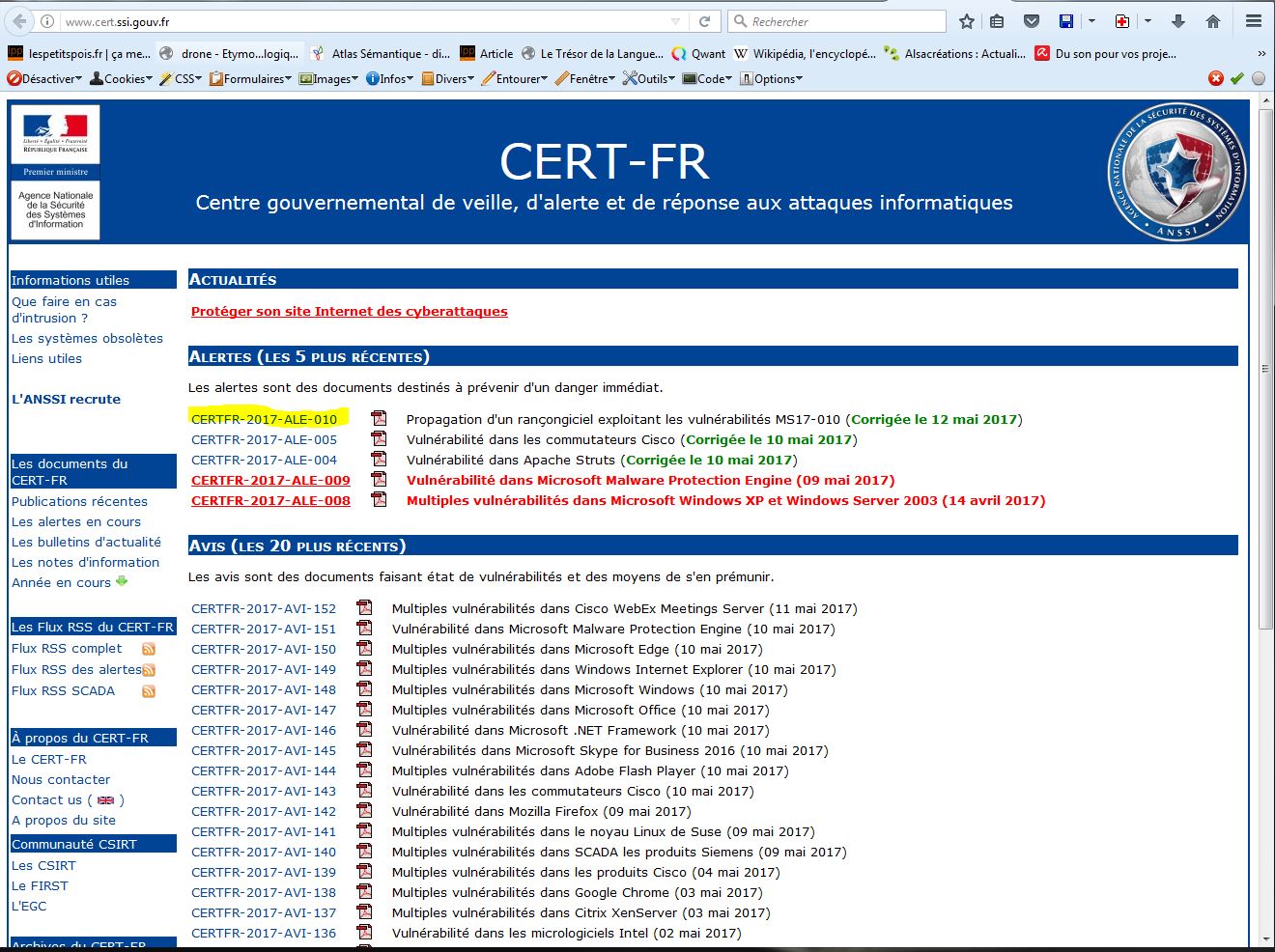Open the Qwant bookmark

698,54
